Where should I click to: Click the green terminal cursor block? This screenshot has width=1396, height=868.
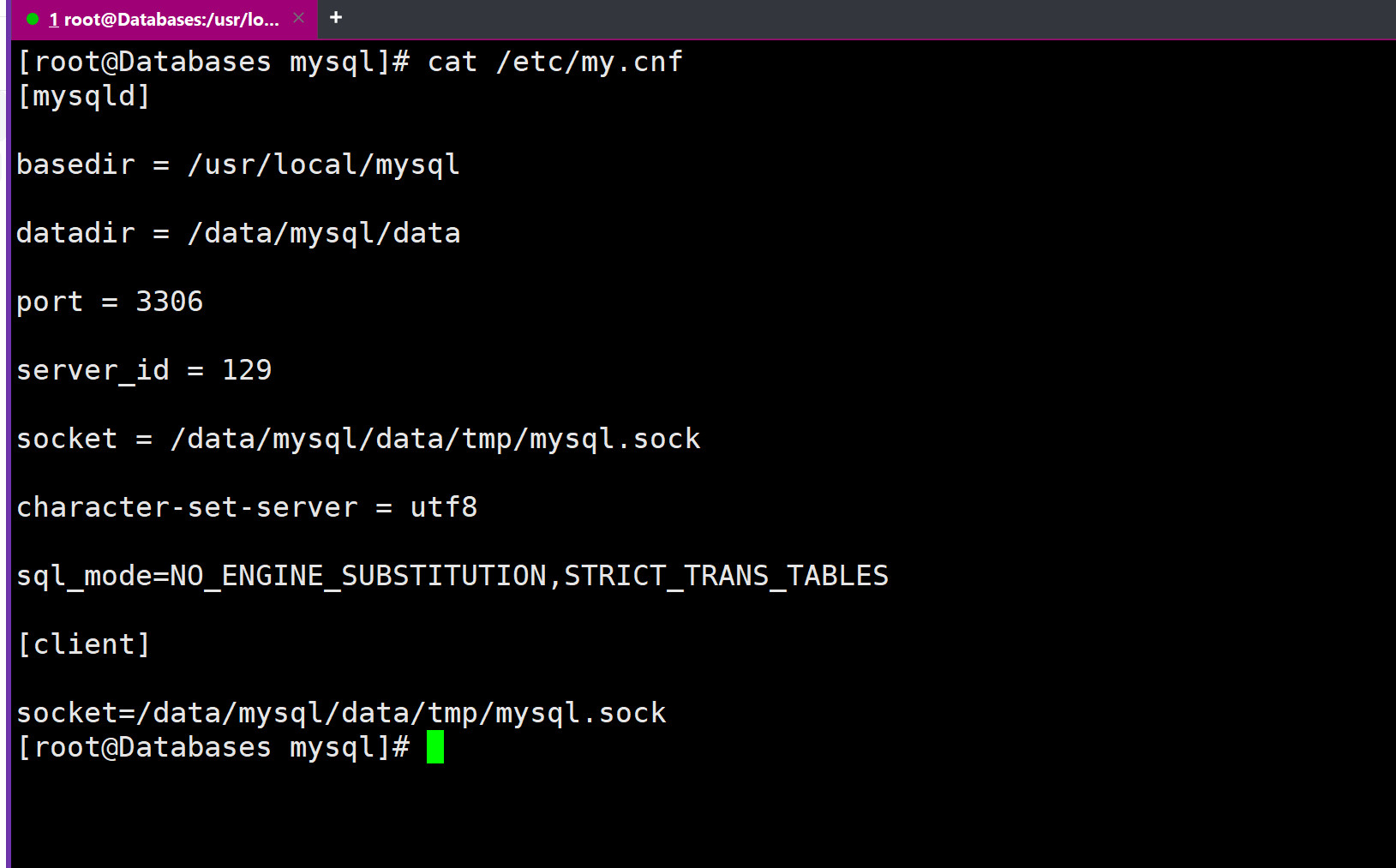click(435, 747)
